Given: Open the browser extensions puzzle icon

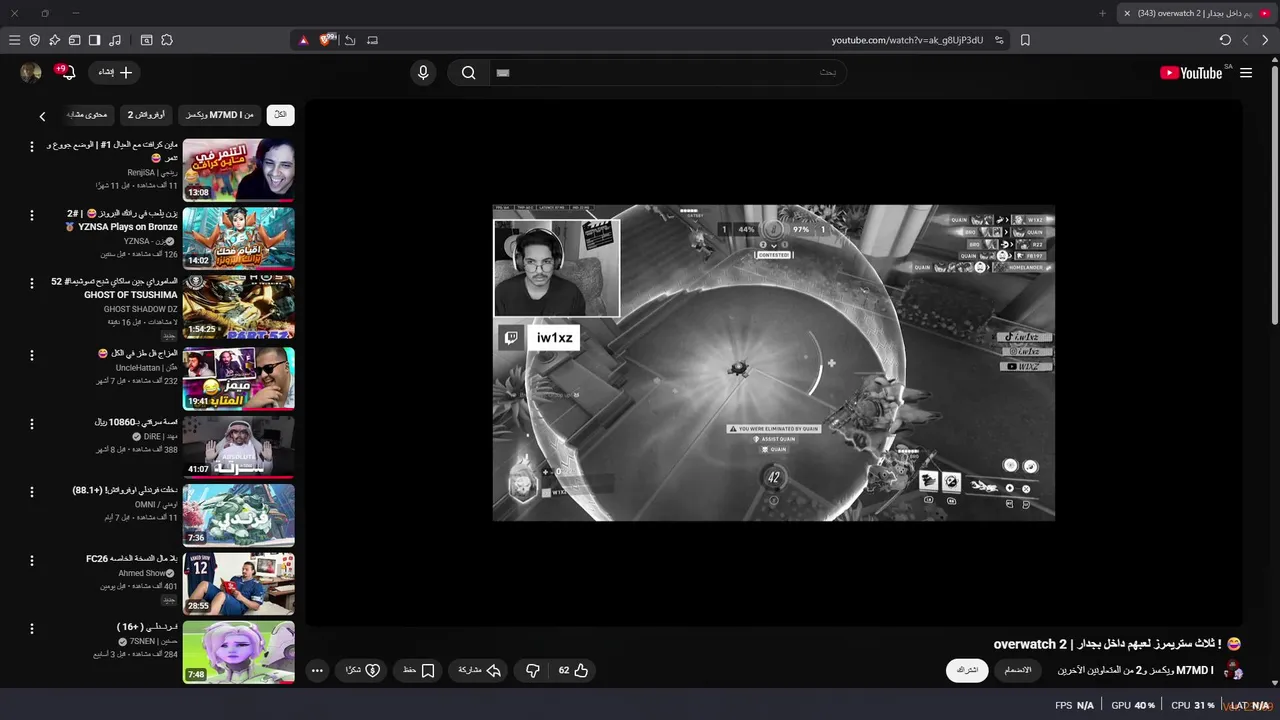Looking at the screenshot, I should [167, 40].
